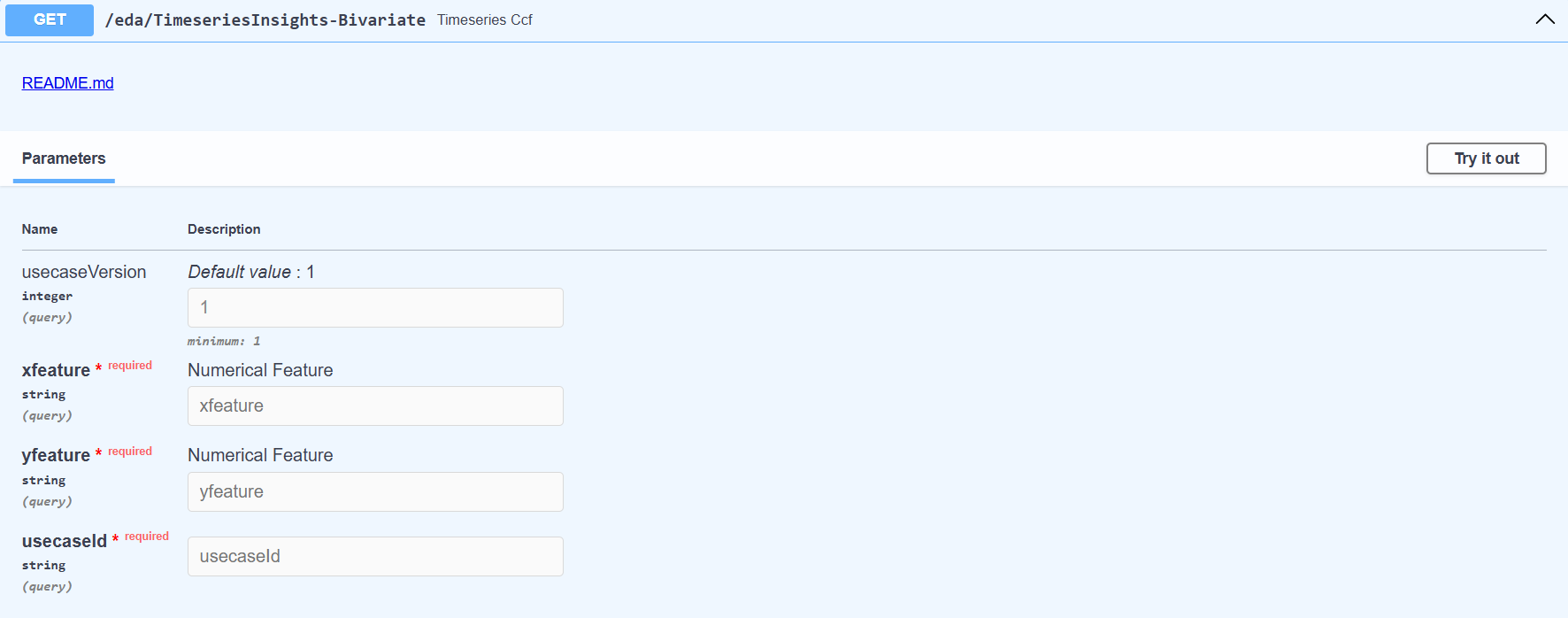Select the Parameters tab
The width and height of the screenshot is (1568, 618).
[64, 158]
